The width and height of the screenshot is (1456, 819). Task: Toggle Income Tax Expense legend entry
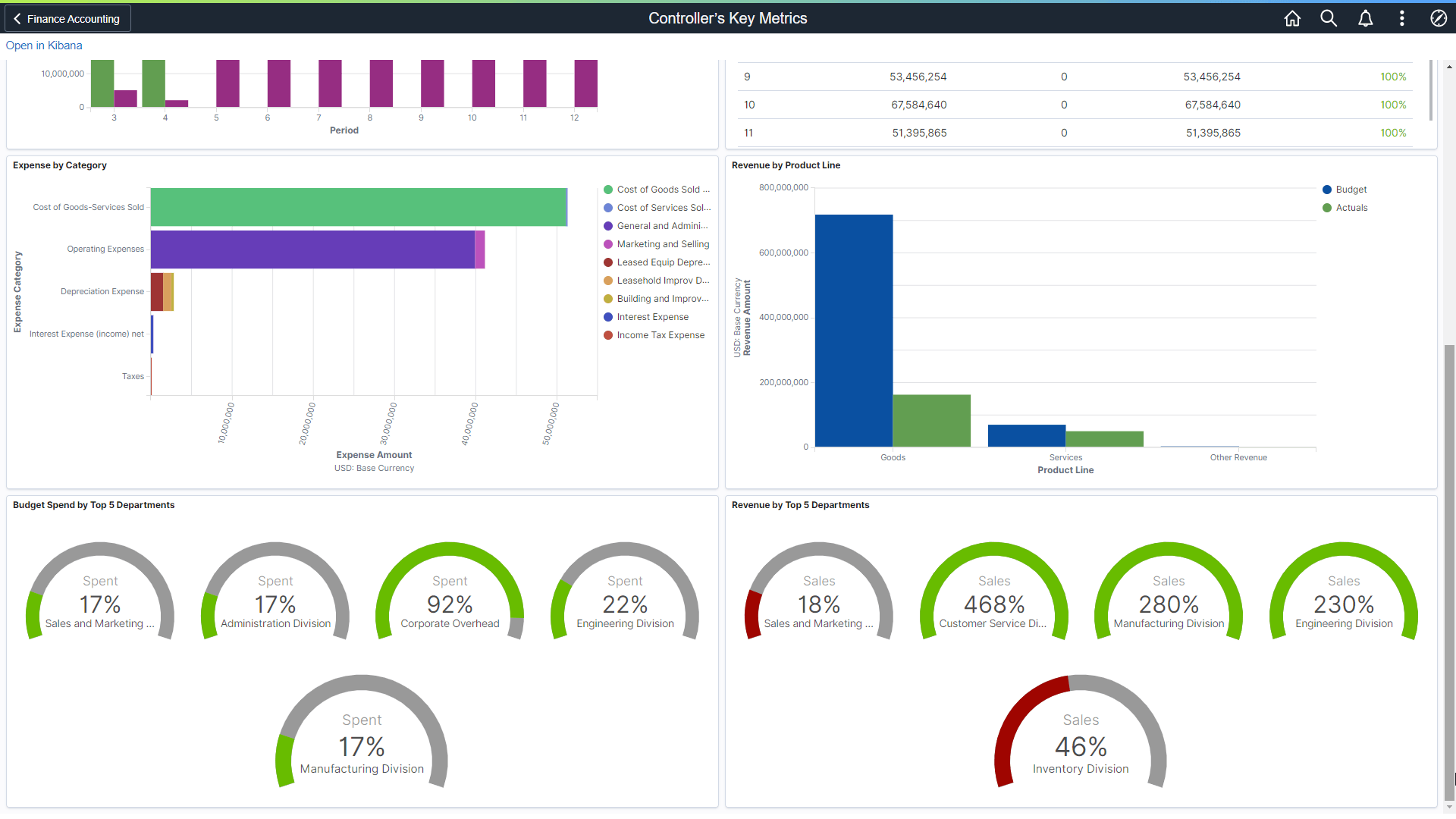point(607,334)
